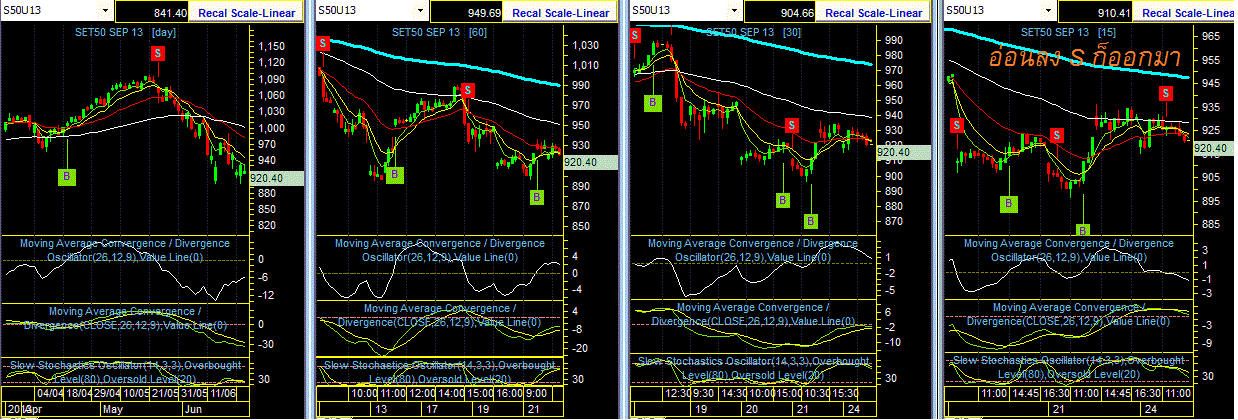Click the 949.69 price field
The height and width of the screenshot is (420, 1238).
467,12
